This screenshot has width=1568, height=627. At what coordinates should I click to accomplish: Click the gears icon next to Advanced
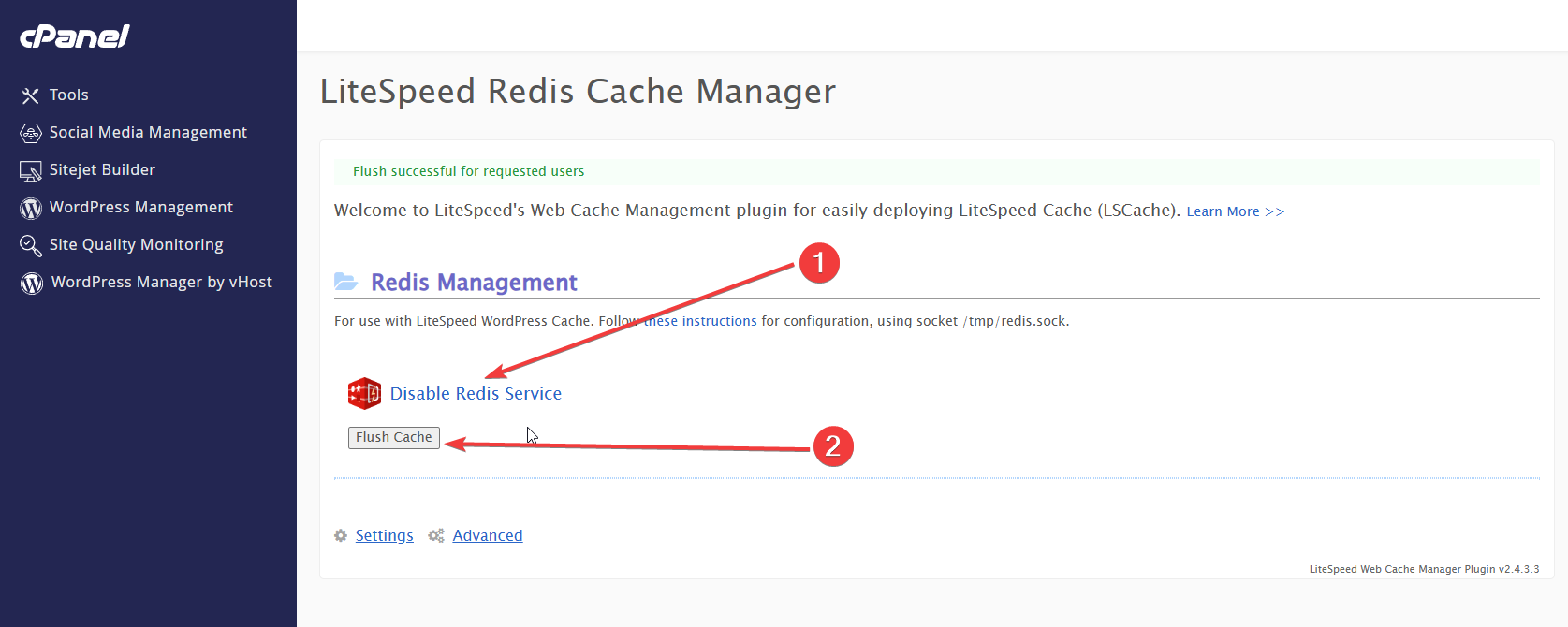click(436, 535)
